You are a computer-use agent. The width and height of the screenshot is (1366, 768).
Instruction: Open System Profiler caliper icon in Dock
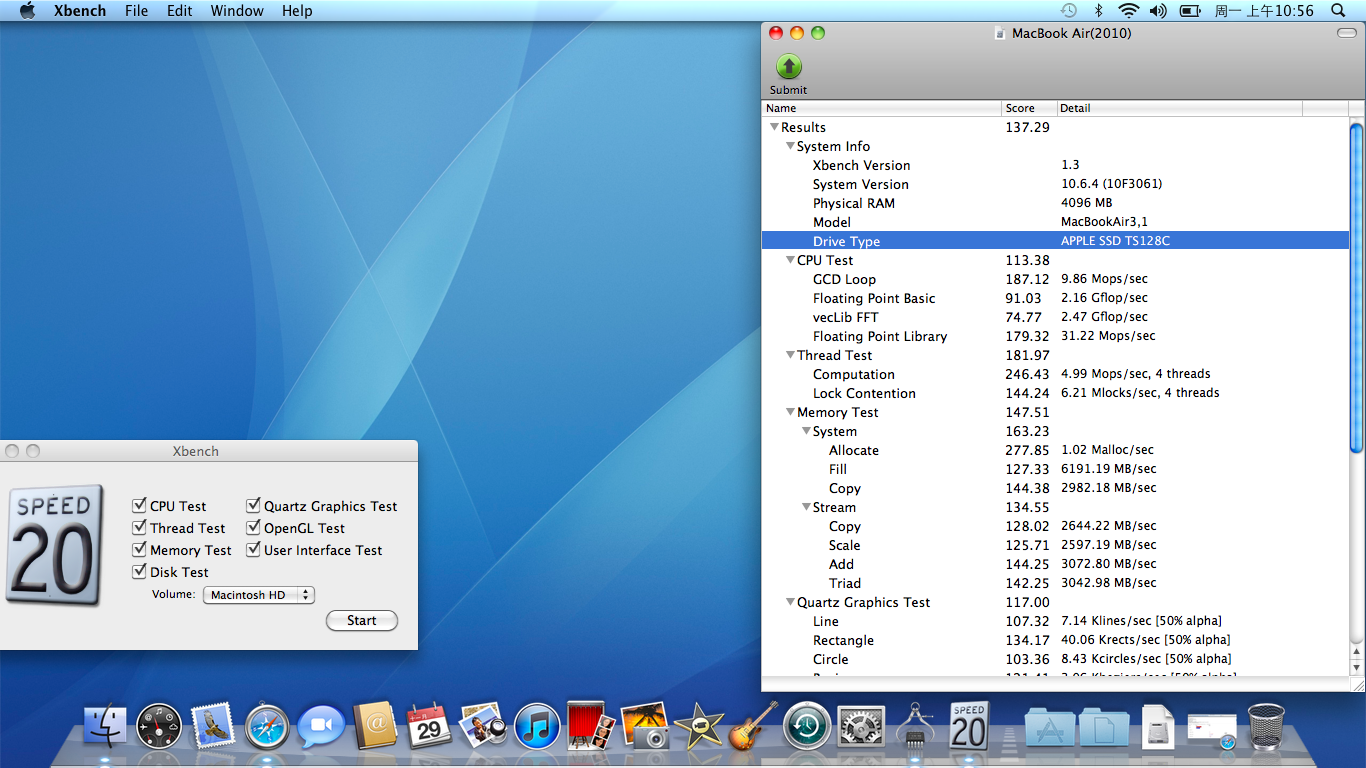pyautogui.click(x=914, y=726)
